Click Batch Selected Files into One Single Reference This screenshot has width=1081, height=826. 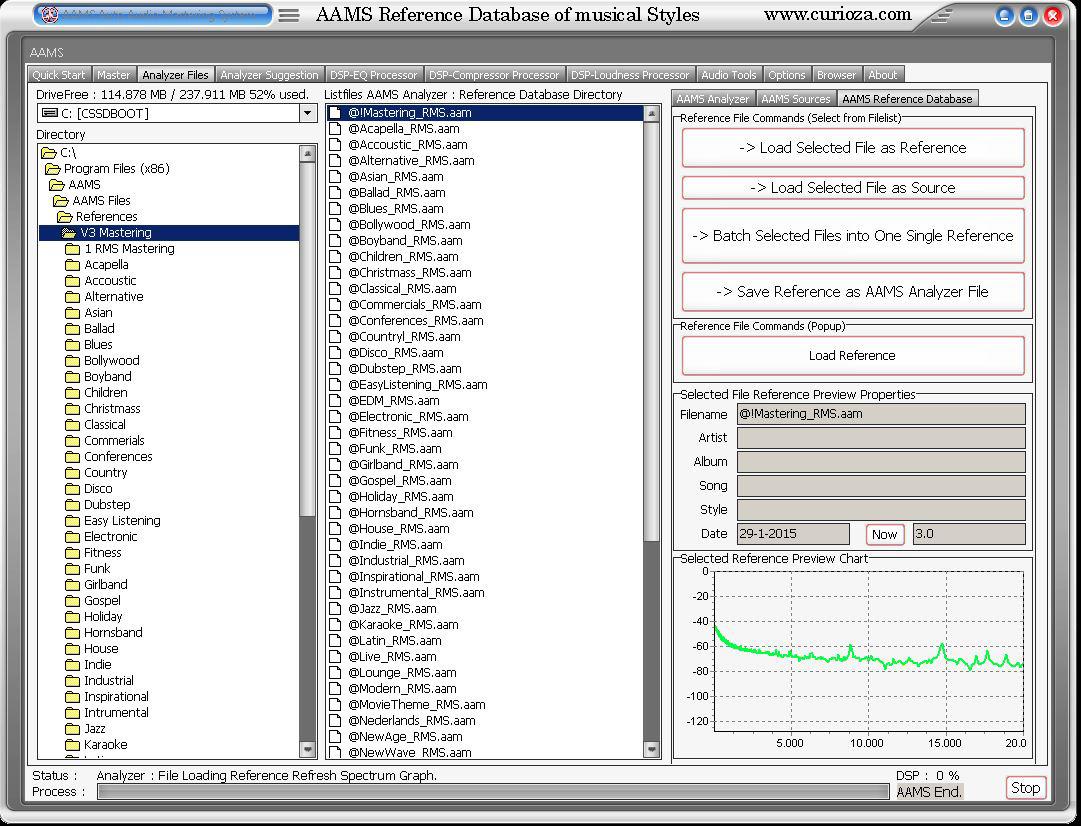tap(853, 236)
